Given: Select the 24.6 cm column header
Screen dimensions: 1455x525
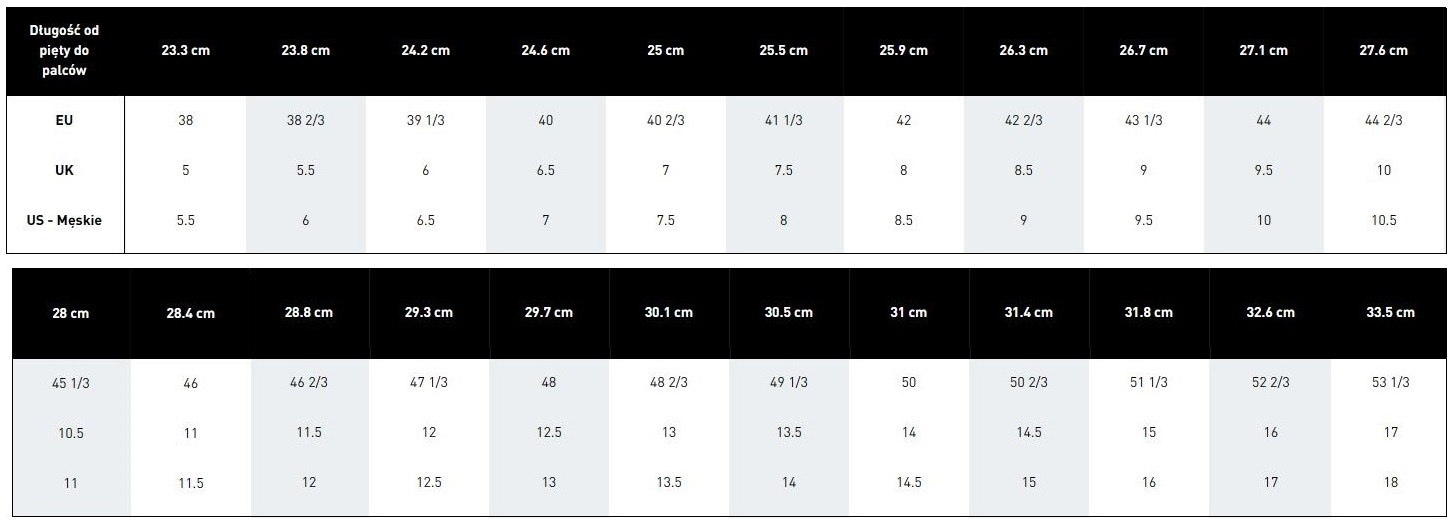Looking at the screenshot, I should click(545, 50).
